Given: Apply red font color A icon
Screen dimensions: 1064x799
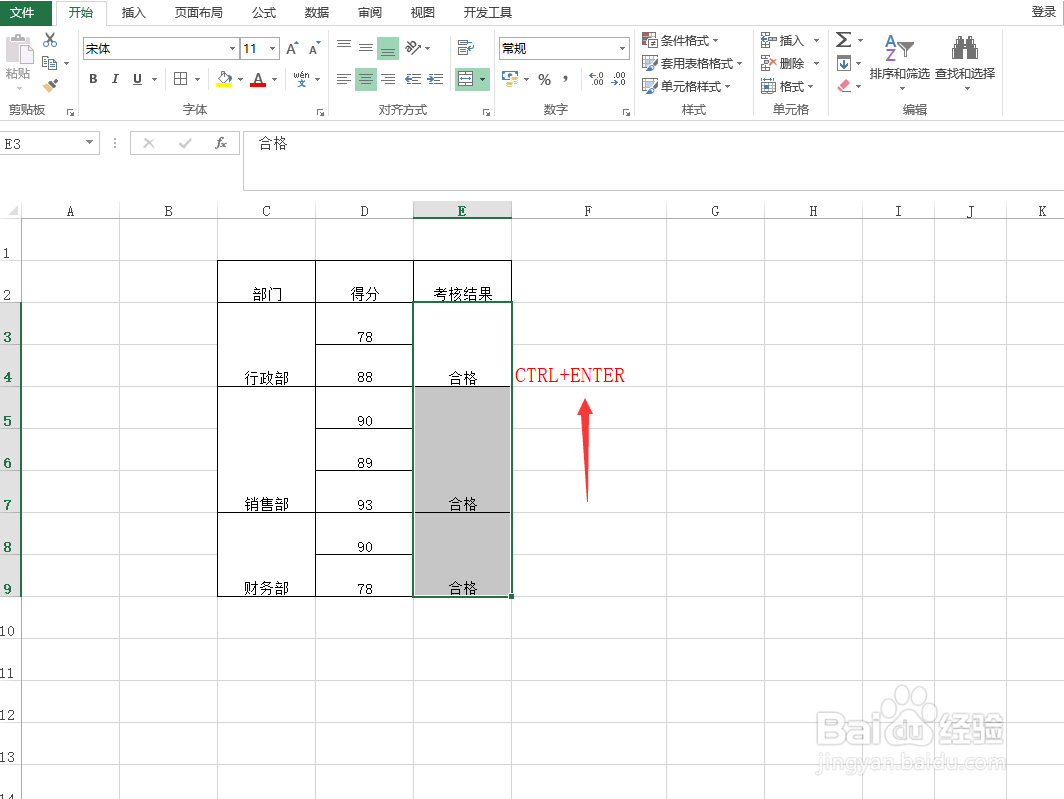Looking at the screenshot, I should (x=258, y=79).
